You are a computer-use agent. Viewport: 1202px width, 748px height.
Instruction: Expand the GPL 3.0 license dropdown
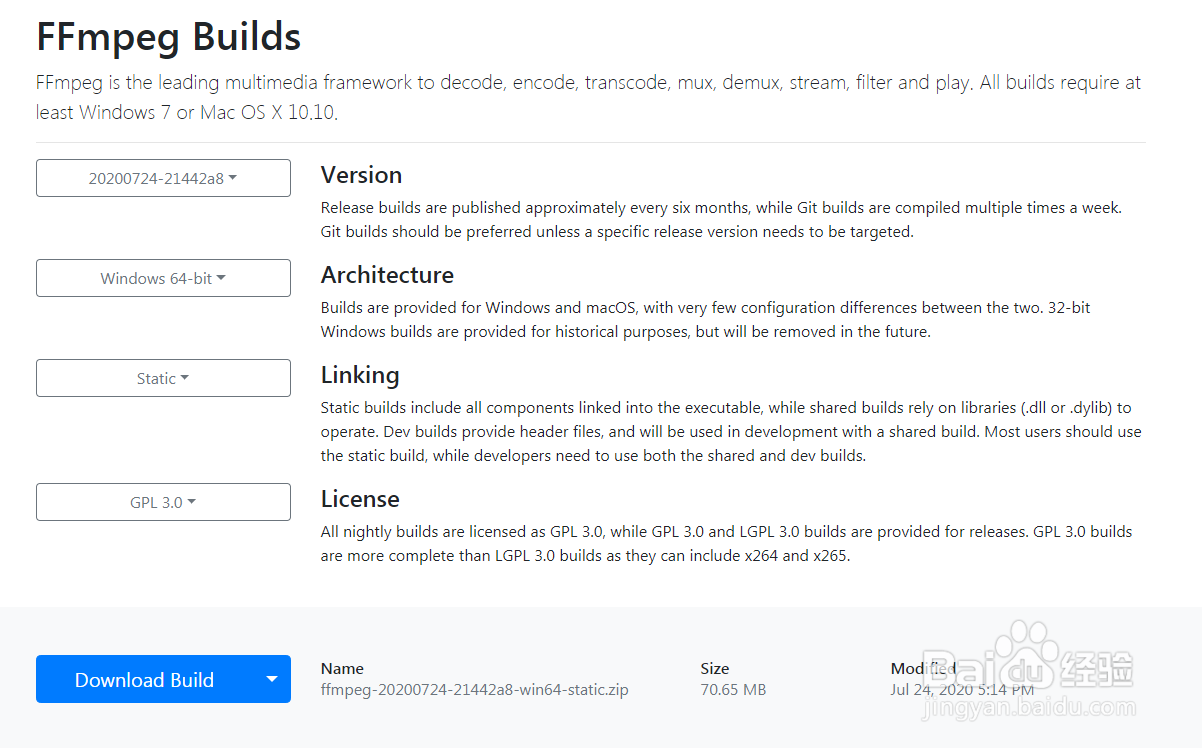163,503
